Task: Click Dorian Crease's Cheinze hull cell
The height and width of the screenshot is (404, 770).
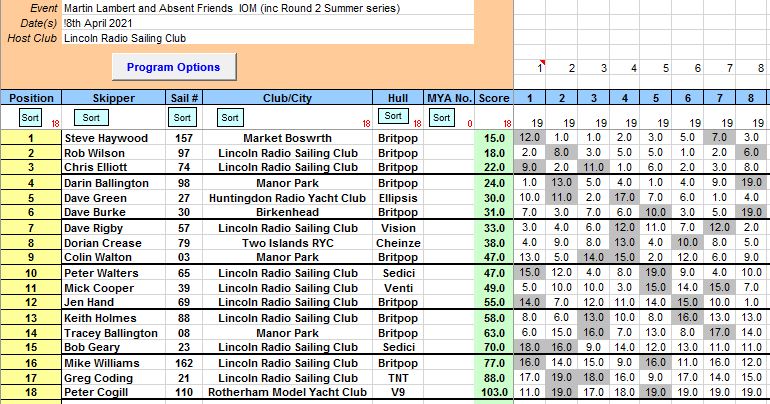Action: click(x=397, y=241)
